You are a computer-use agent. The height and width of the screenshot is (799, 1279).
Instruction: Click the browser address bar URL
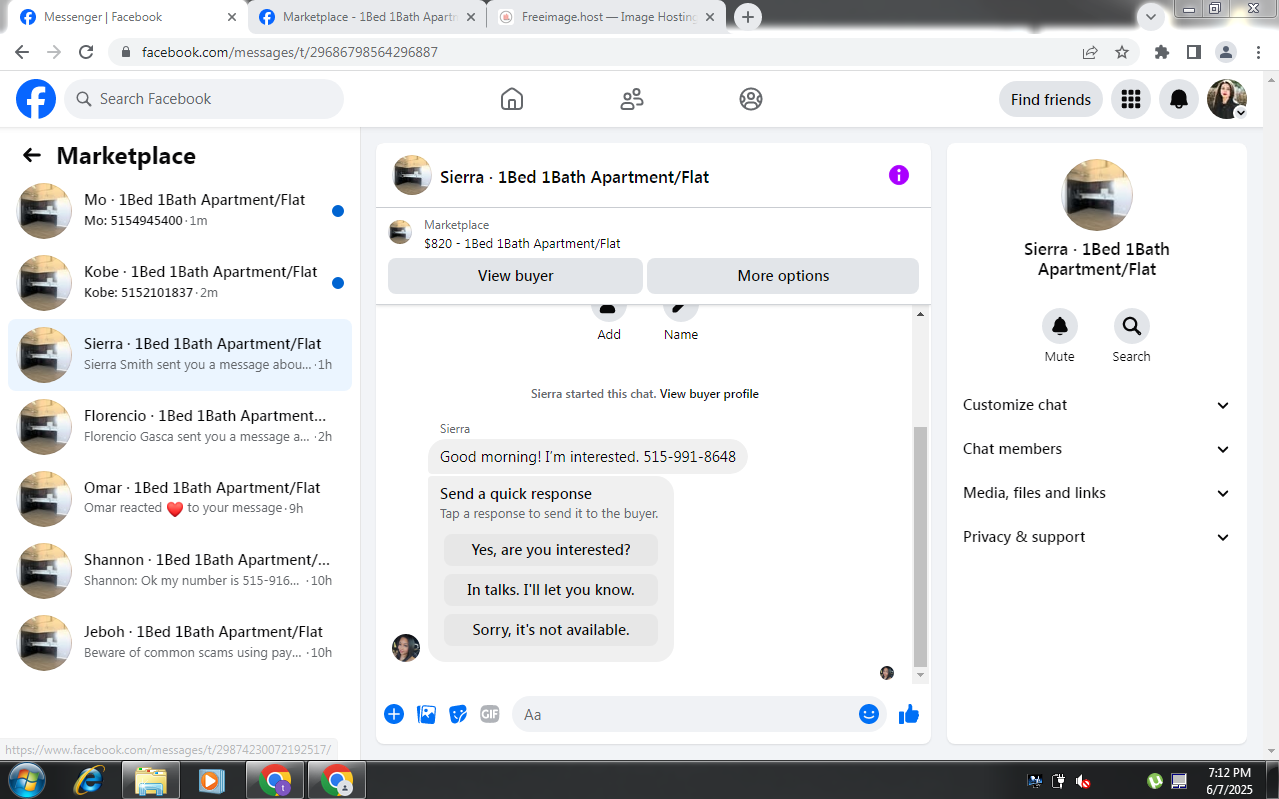click(x=290, y=52)
